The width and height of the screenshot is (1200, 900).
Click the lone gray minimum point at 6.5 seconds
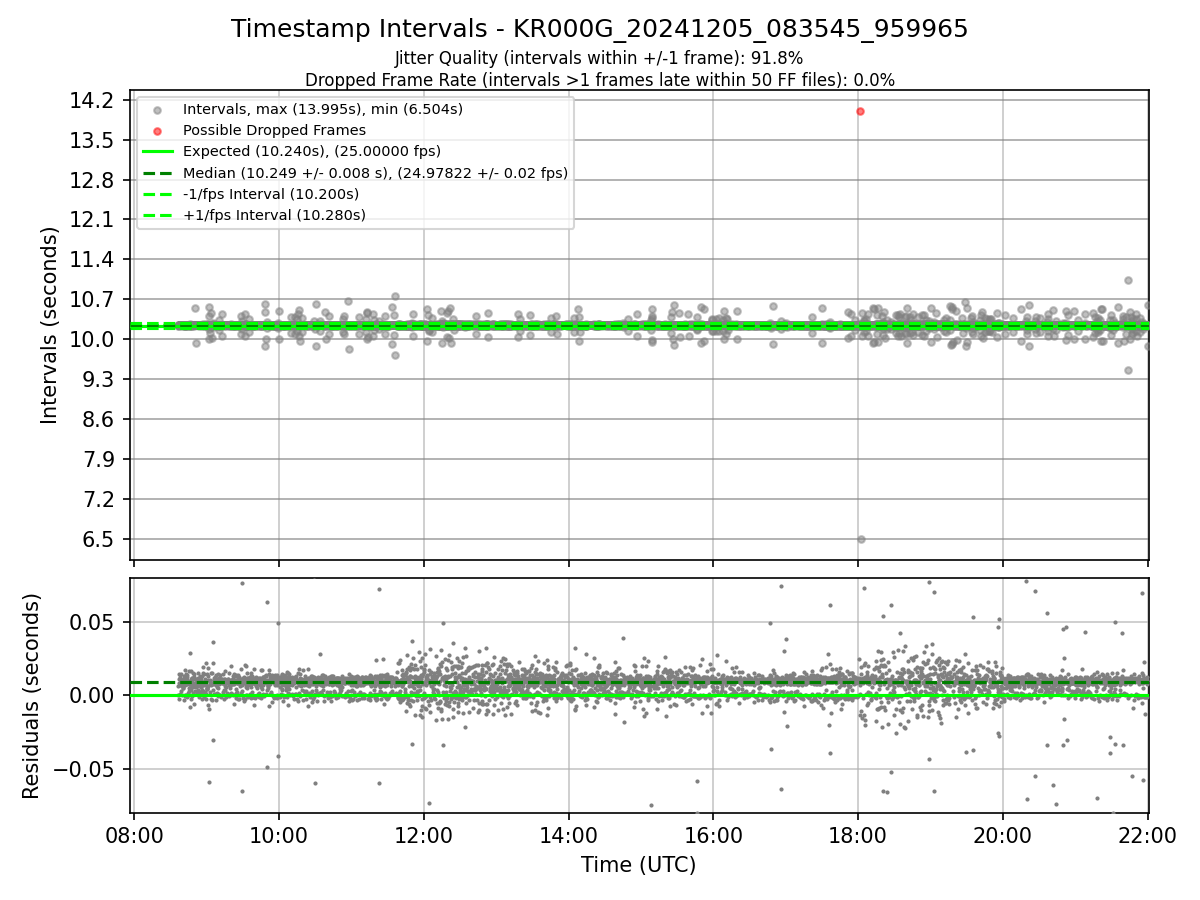coord(861,539)
